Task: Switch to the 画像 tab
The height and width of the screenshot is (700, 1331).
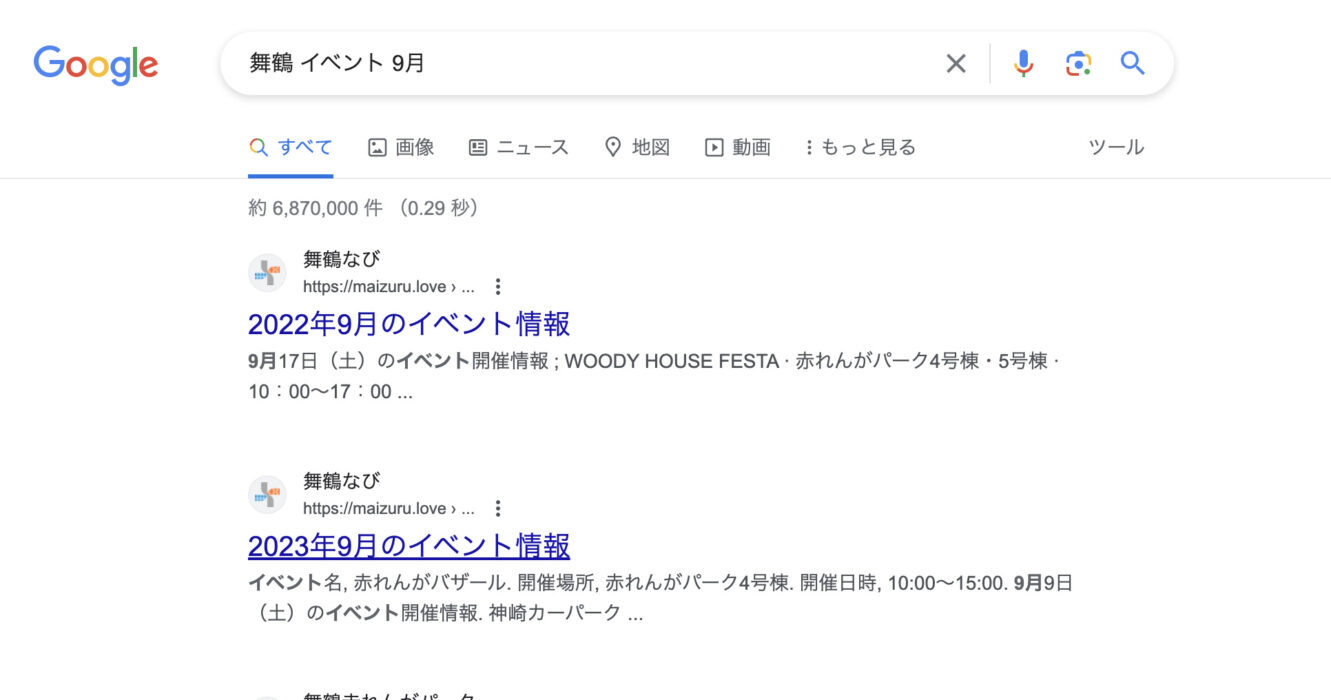Action: click(x=401, y=148)
